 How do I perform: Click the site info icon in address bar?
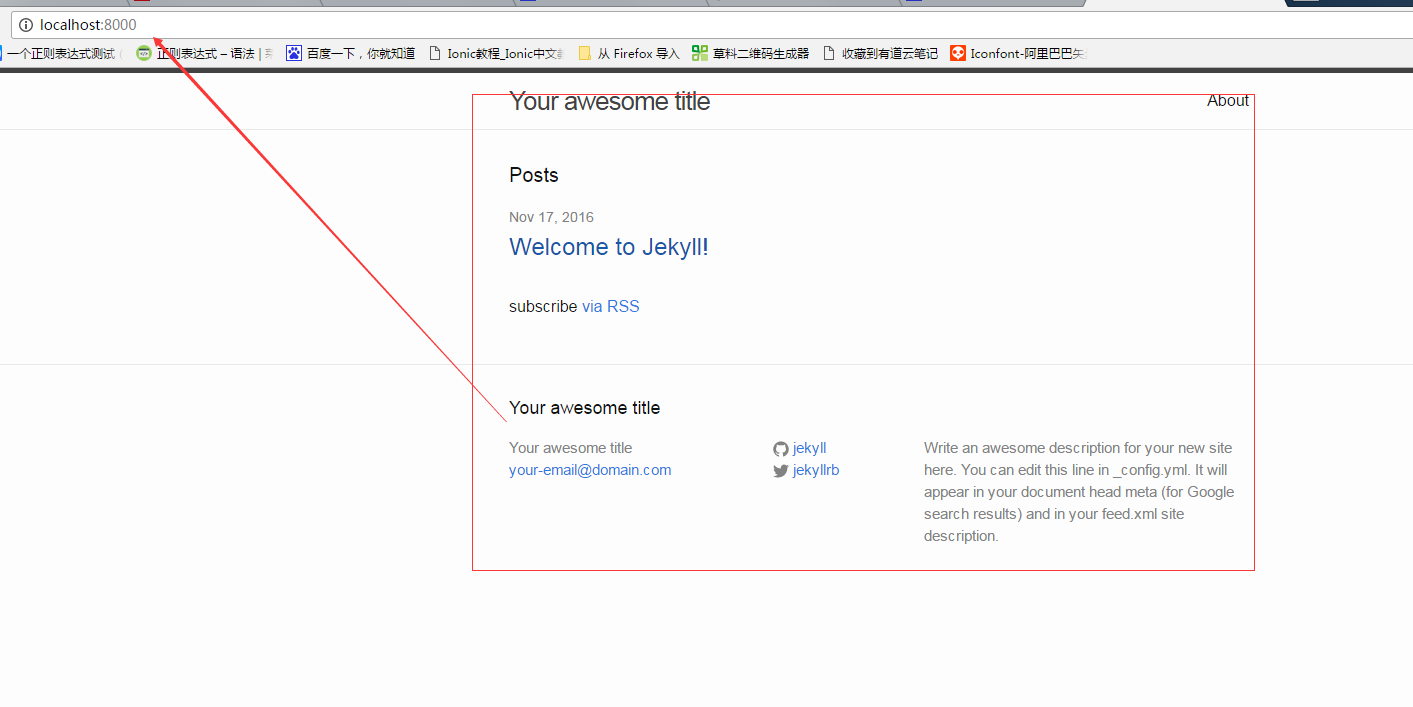(x=26, y=25)
